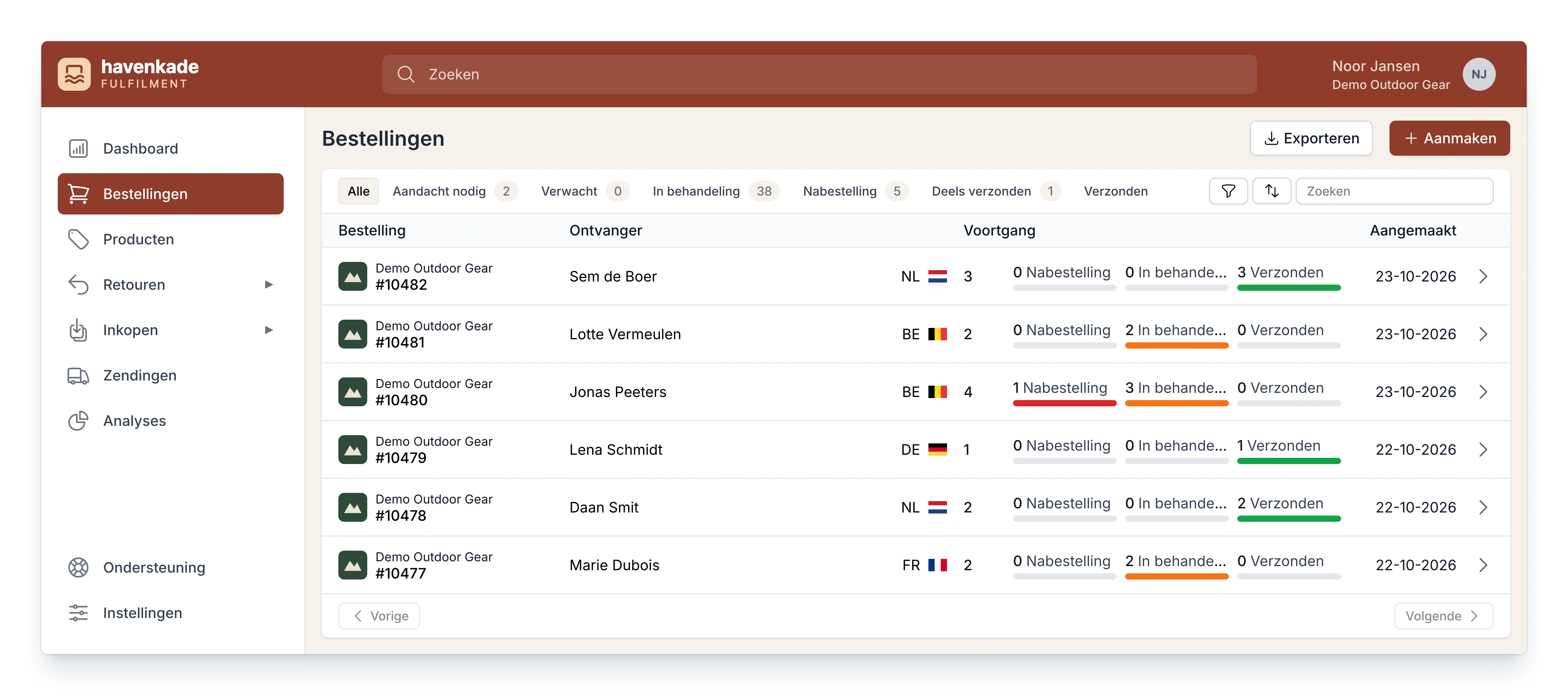
Task: Click the shop icon for order #10480
Action: [x=353, y=392]
